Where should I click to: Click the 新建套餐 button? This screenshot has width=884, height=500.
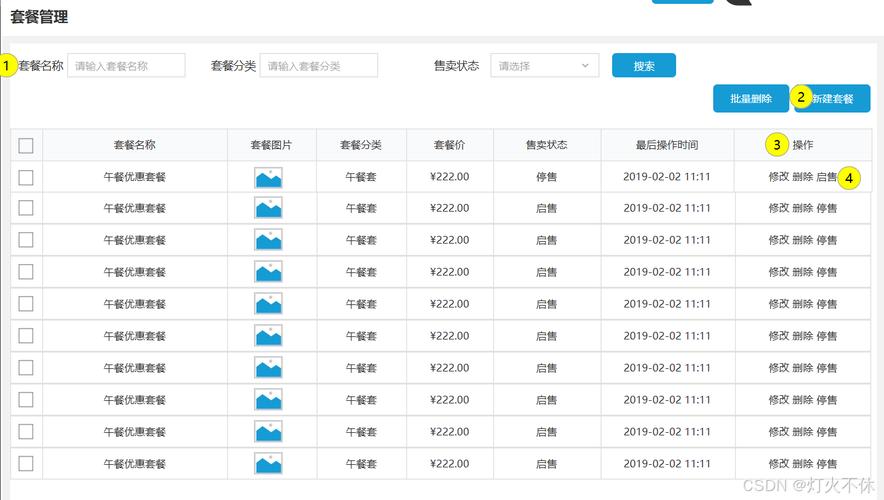click(x=838, y=99)
